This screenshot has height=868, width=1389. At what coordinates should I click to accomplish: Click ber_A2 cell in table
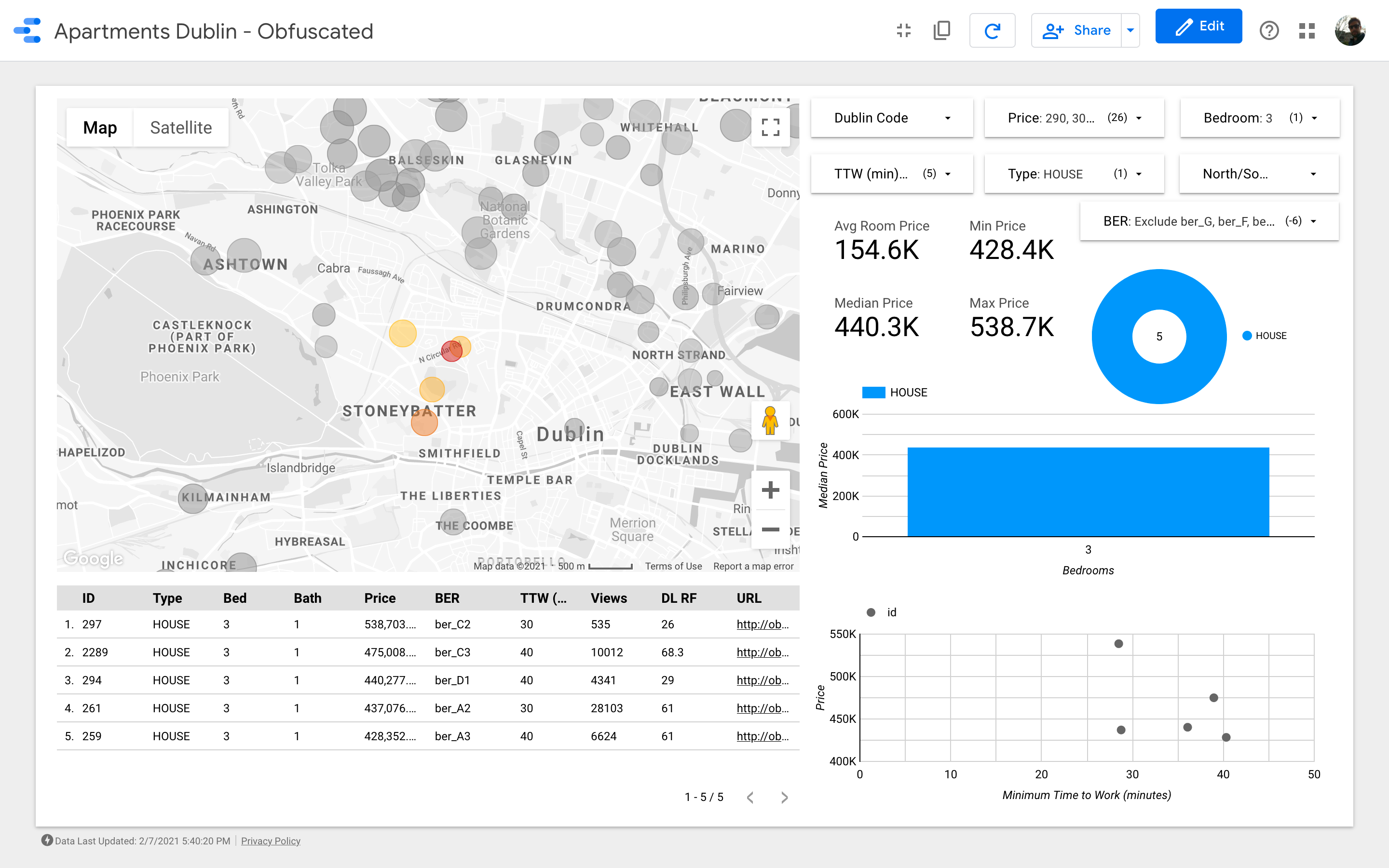[x=453, y=708]
